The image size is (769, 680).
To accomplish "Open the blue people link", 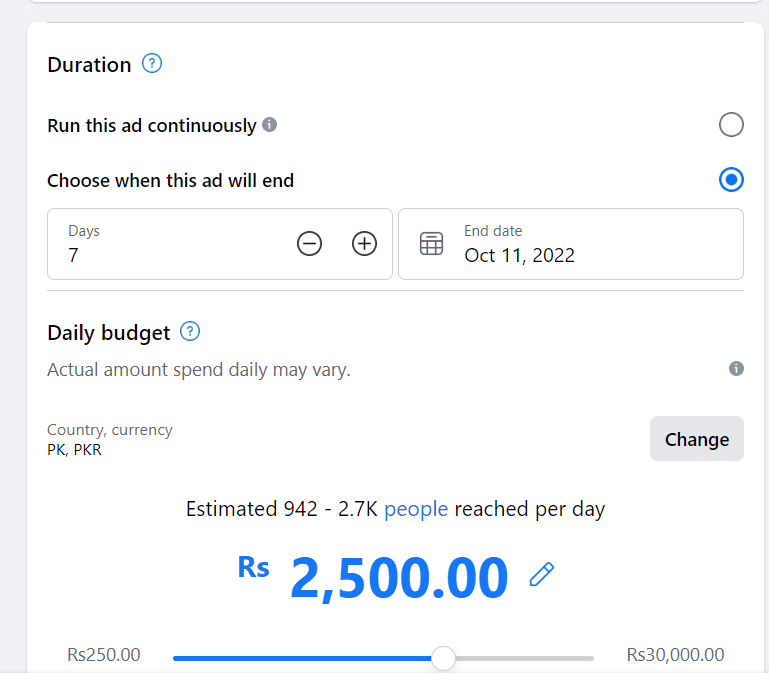I will 416,509.
